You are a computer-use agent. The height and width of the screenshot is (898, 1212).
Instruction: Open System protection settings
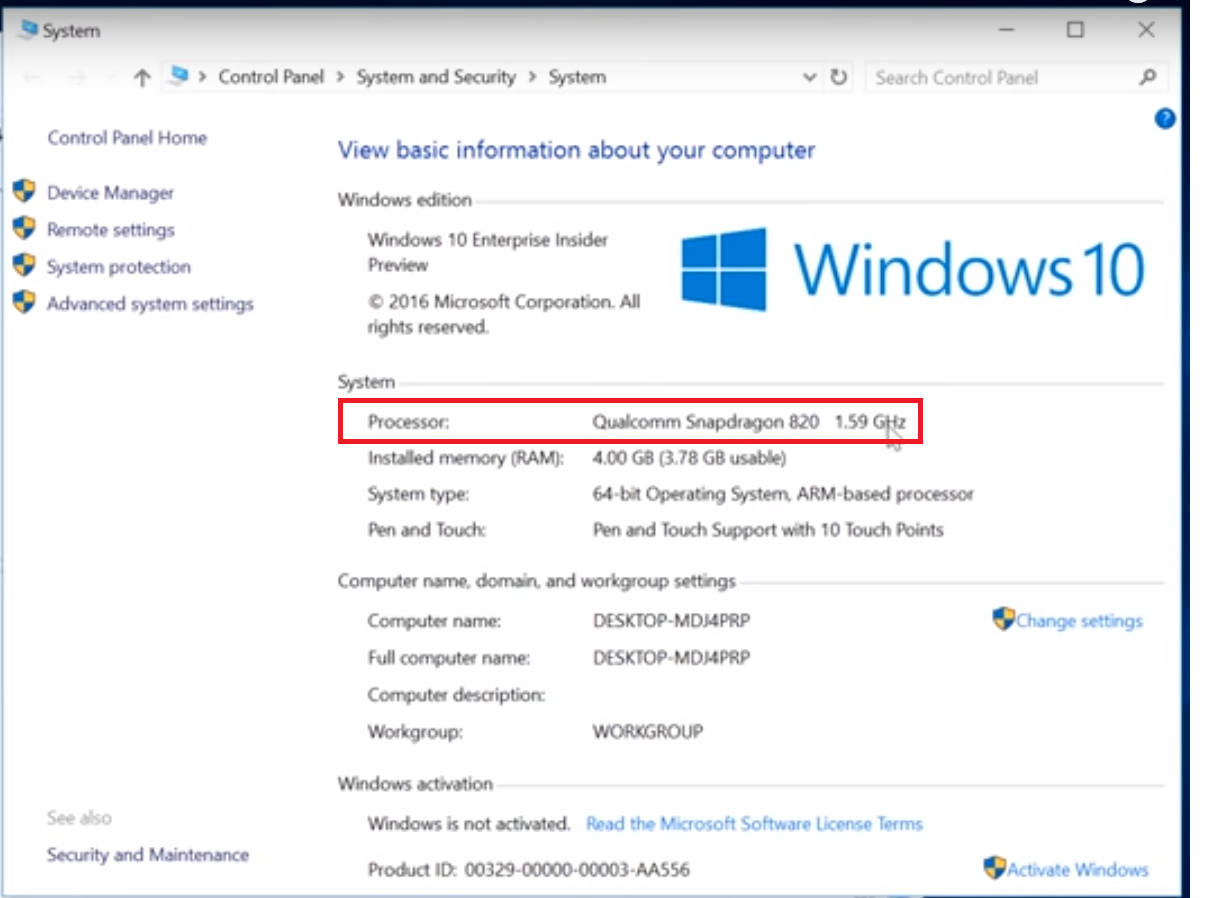pos(119,267)
